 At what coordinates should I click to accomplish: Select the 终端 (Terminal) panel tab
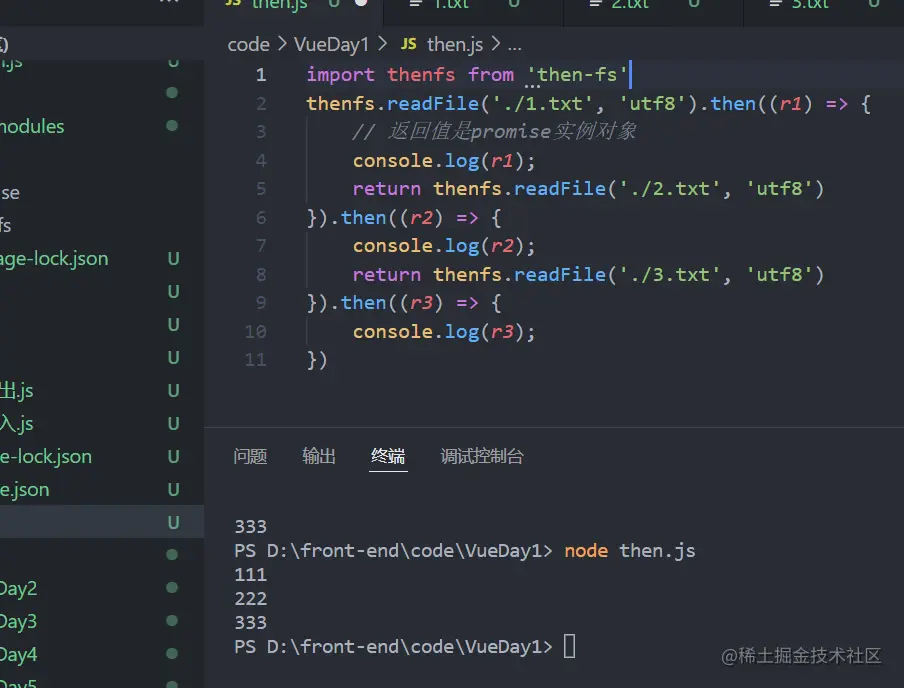pyautogui.click(x=388, y=456)
